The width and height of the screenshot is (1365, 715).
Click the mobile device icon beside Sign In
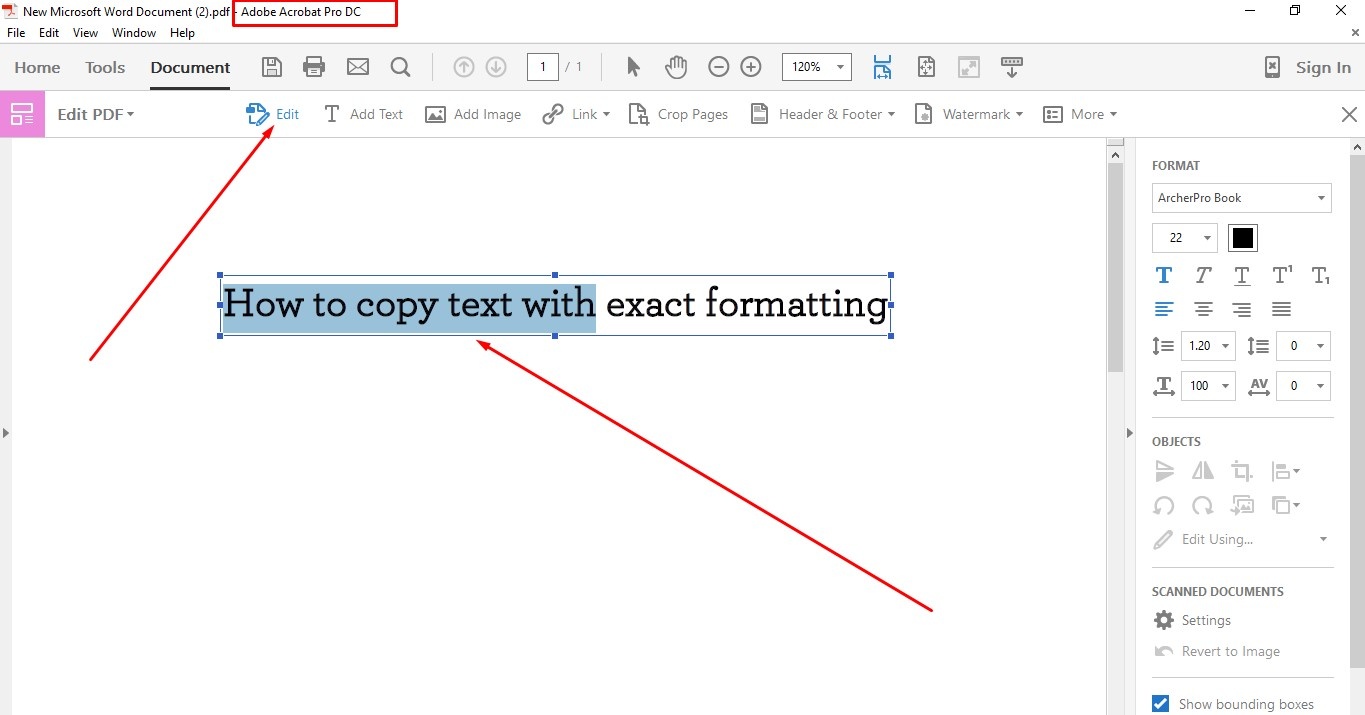[x=1272, y=67]
